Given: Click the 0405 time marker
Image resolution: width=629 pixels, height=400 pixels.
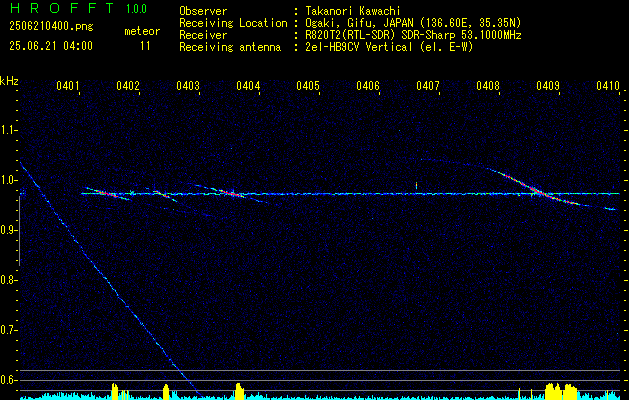Looking at the screenshot, I should [x=308, y=85].
